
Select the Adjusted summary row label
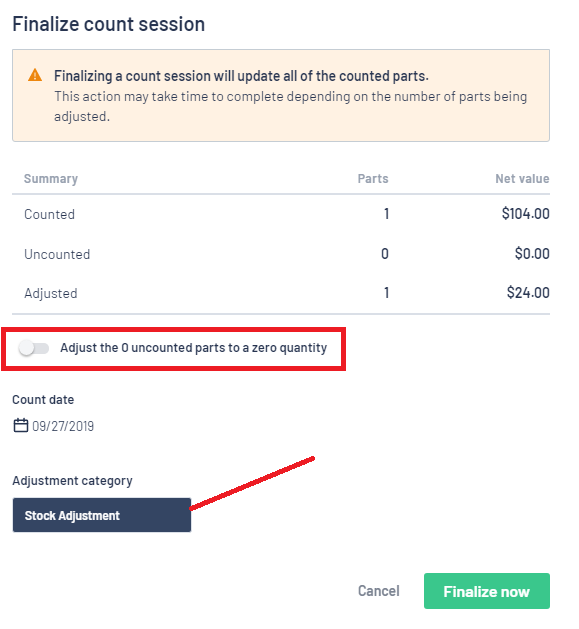(51, 293)
